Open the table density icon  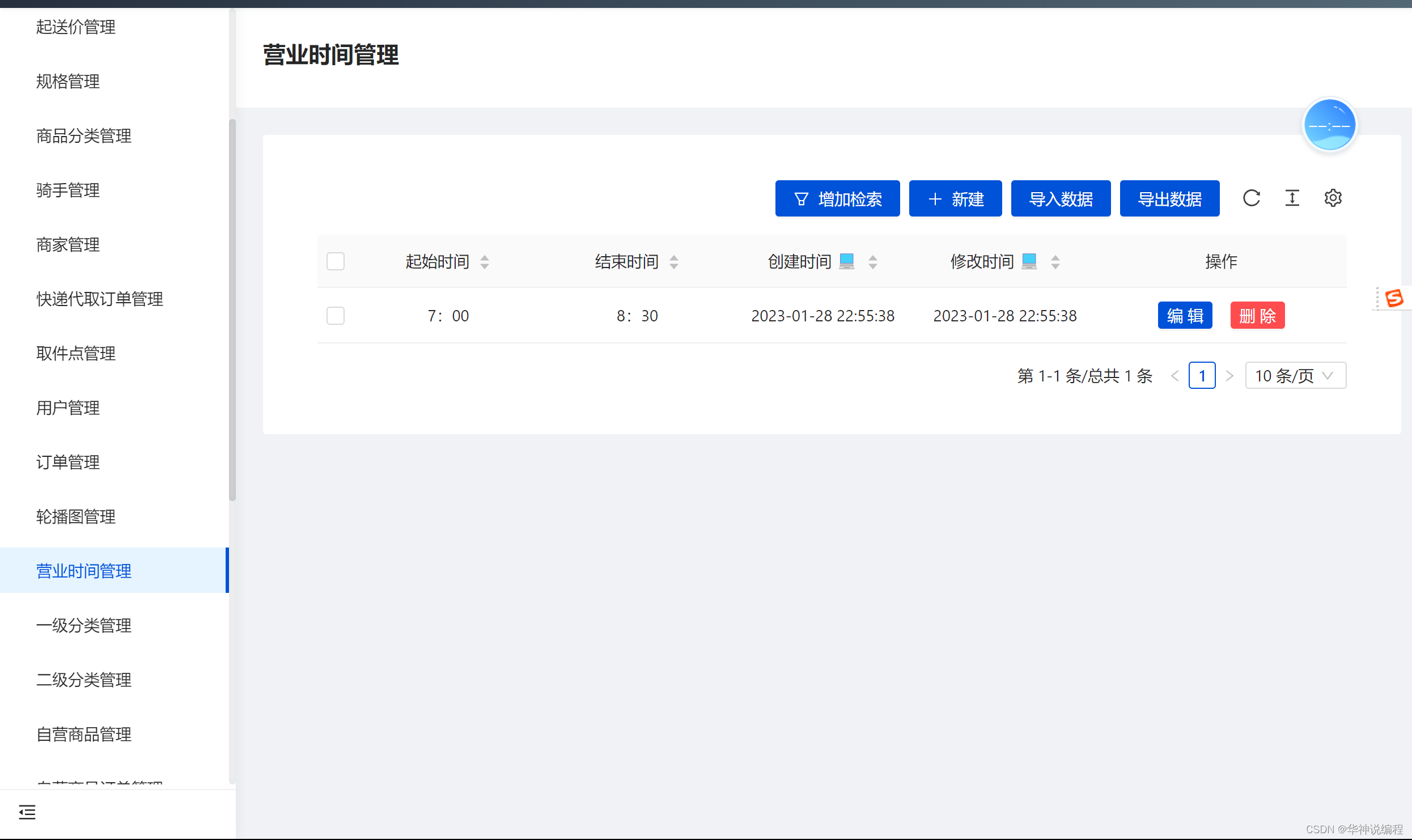pyautogui.click(x=1292, y=198)
